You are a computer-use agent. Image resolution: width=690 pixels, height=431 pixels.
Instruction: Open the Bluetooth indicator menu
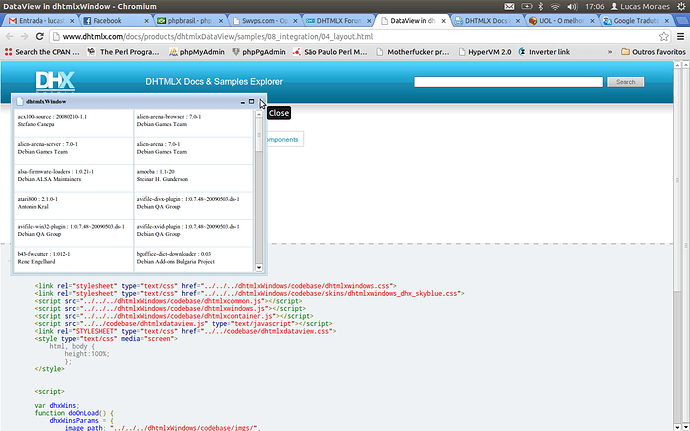pos(541,6)
